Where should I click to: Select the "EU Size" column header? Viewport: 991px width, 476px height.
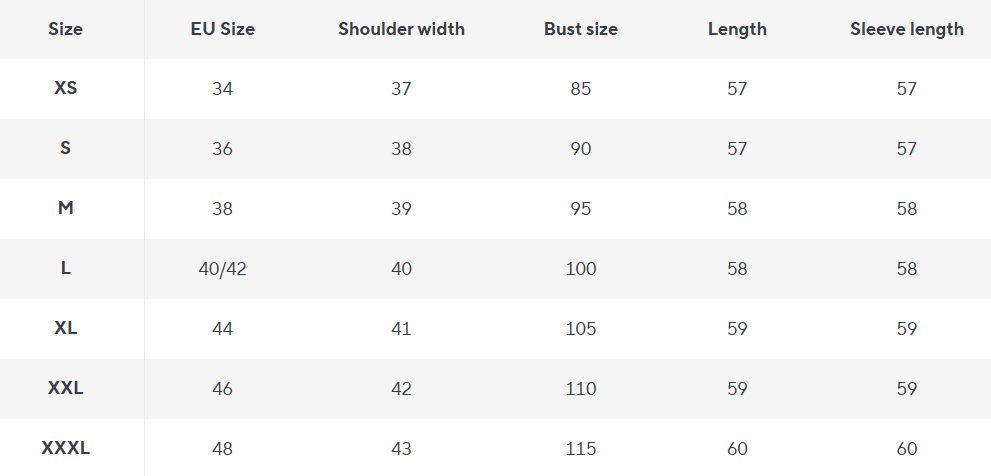[222, 29]
